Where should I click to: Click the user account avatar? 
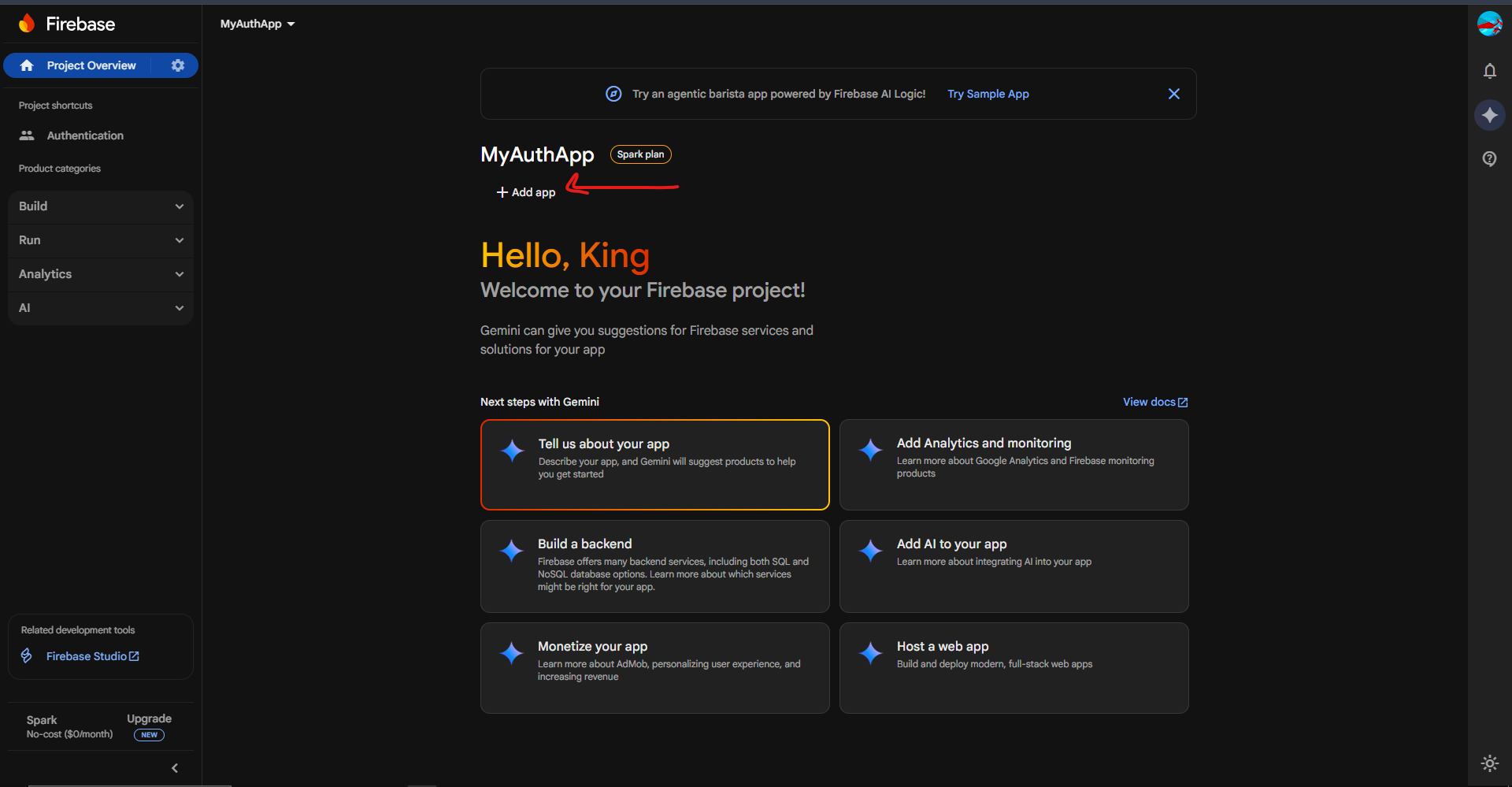click(x=1489, y=24)
